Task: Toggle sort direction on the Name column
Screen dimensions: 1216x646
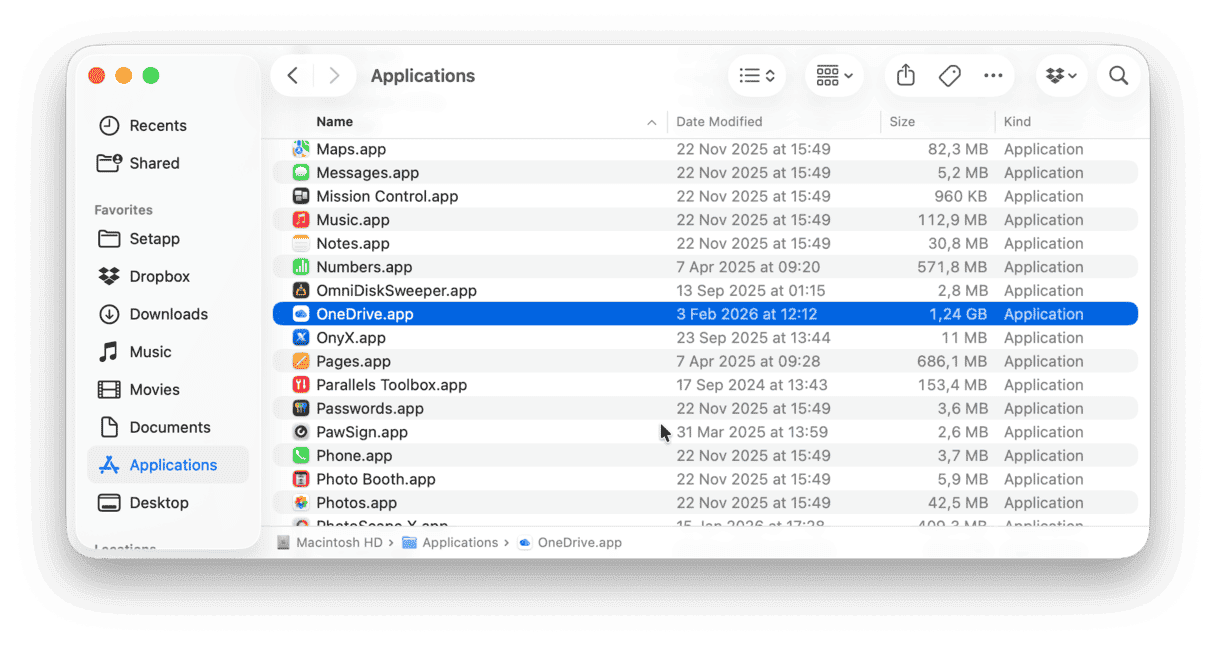Action: [x=651, y=121]
